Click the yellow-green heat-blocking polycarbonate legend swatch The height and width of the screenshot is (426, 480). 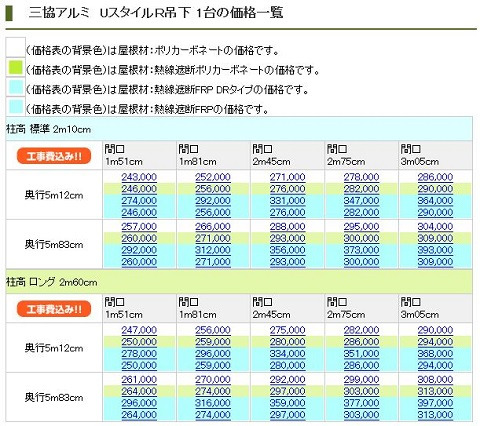[15, 67]
